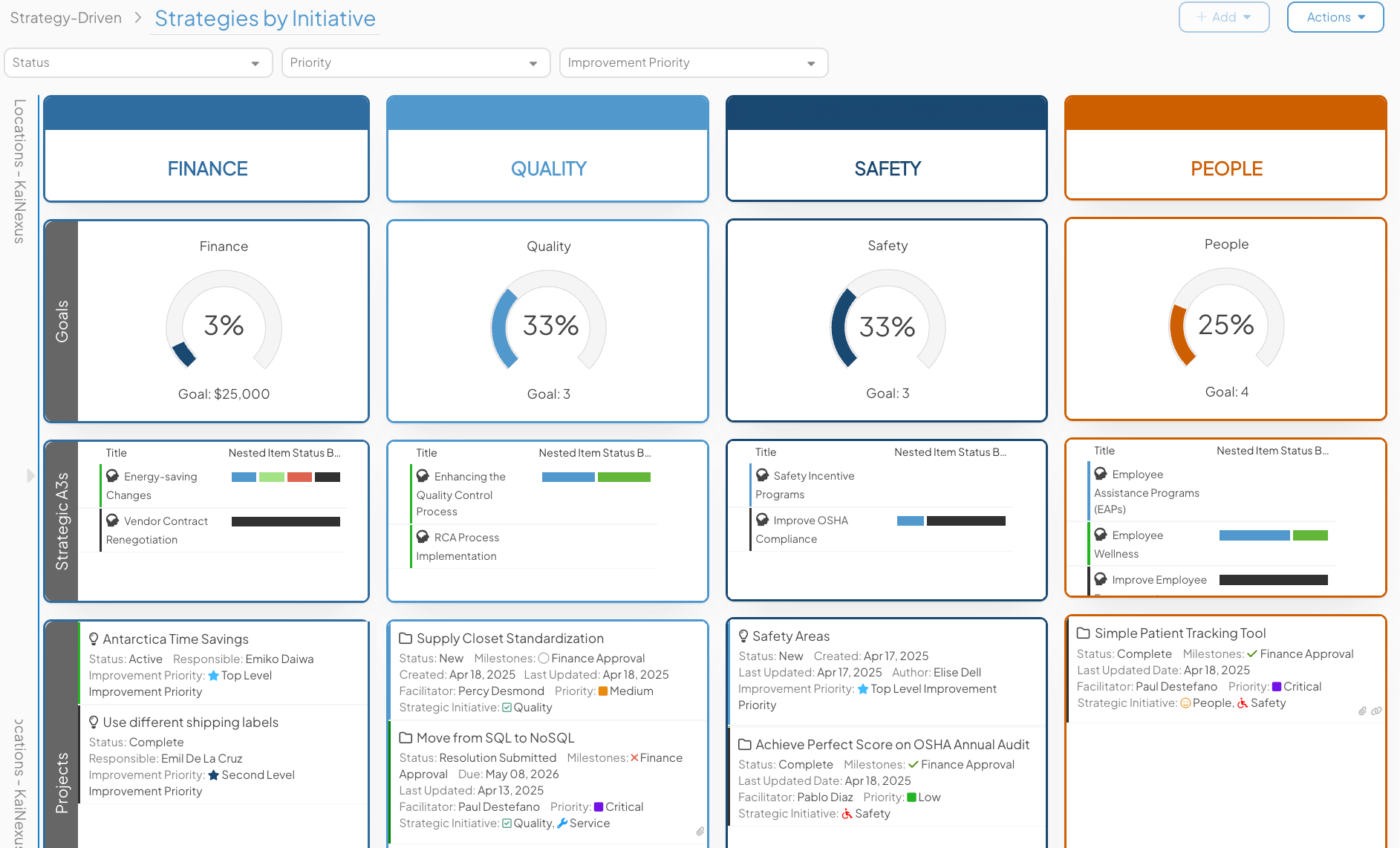Click the wheelchair Safety initiative icon on OSHA Audit card
The image size is (1400, 848).
click(847, 813)
